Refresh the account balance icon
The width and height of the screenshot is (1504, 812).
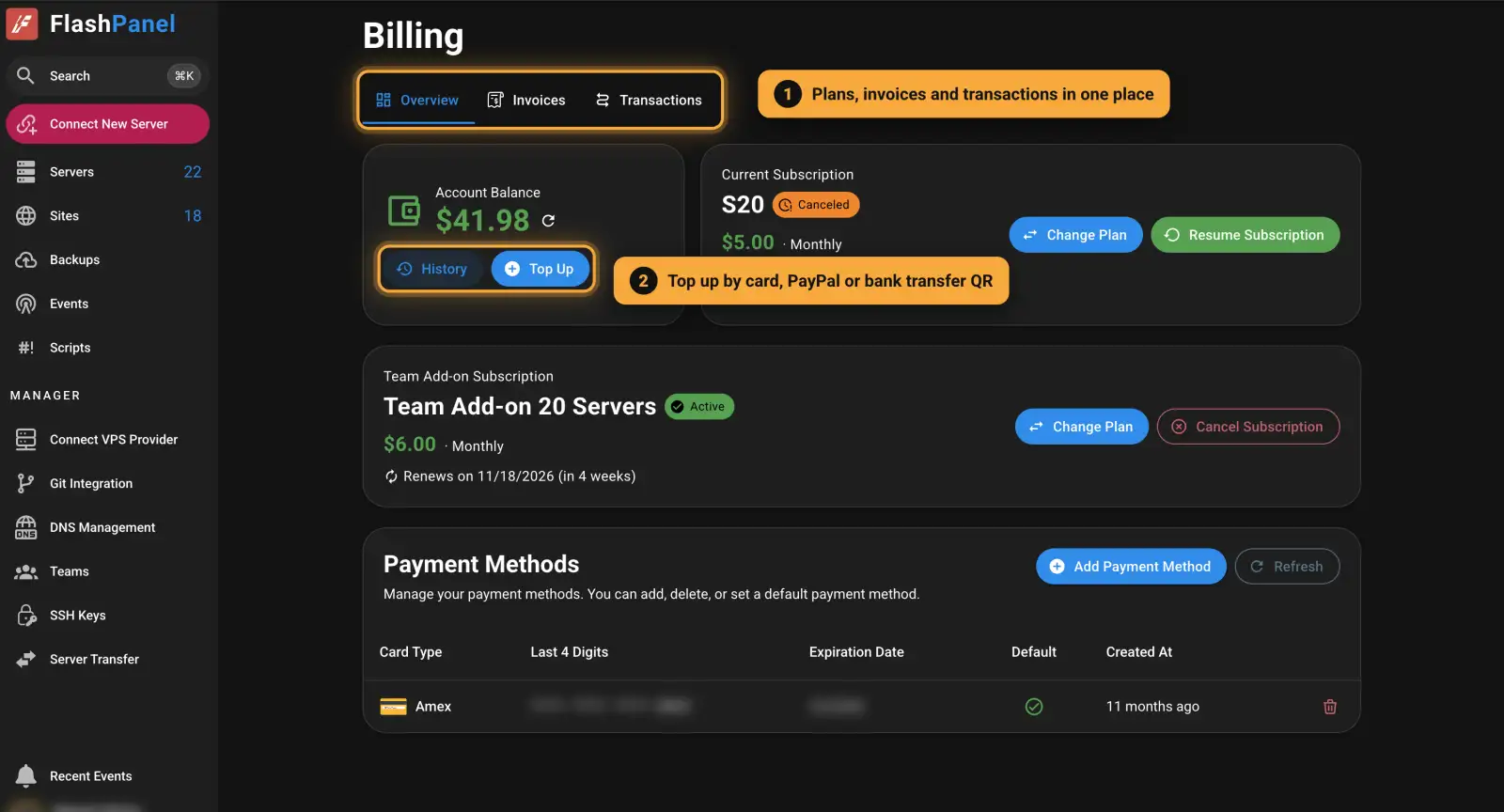point(548,220)
